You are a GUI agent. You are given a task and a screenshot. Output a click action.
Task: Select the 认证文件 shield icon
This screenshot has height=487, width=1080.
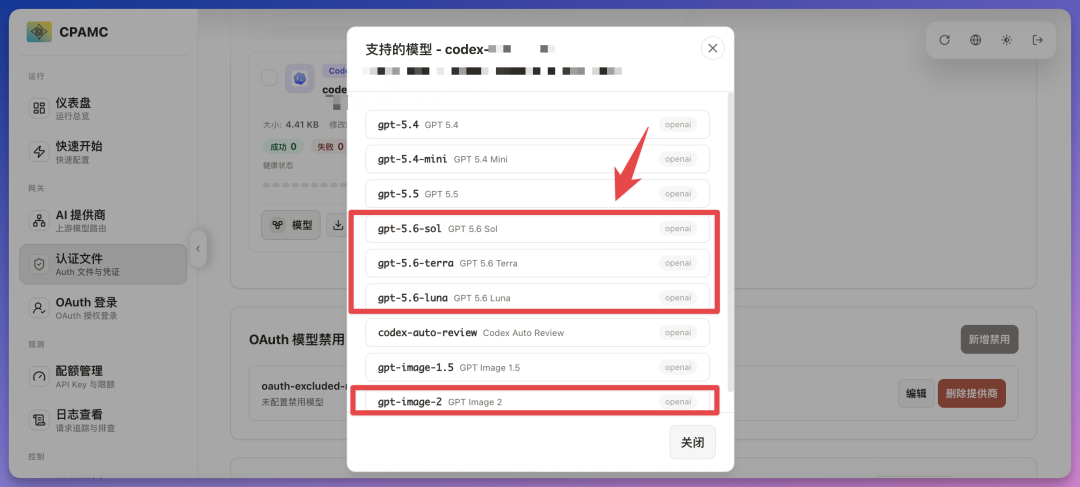click(39, 264)
